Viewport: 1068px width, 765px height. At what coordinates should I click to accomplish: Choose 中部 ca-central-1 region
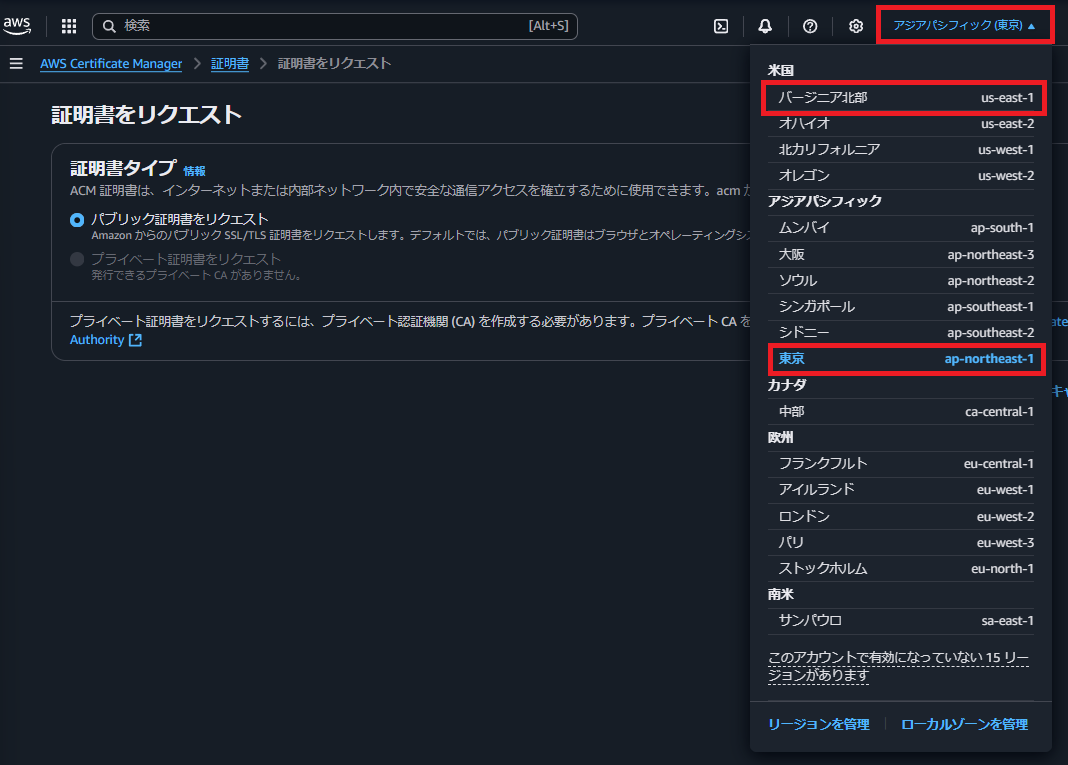click(x=901, y=411)
